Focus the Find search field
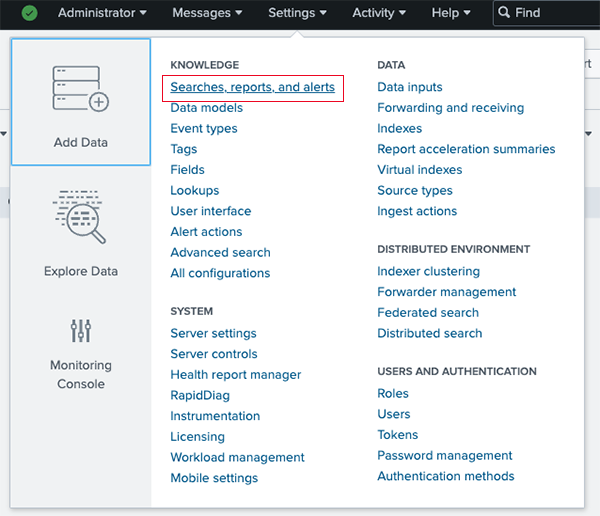 [x=547, y=13]
